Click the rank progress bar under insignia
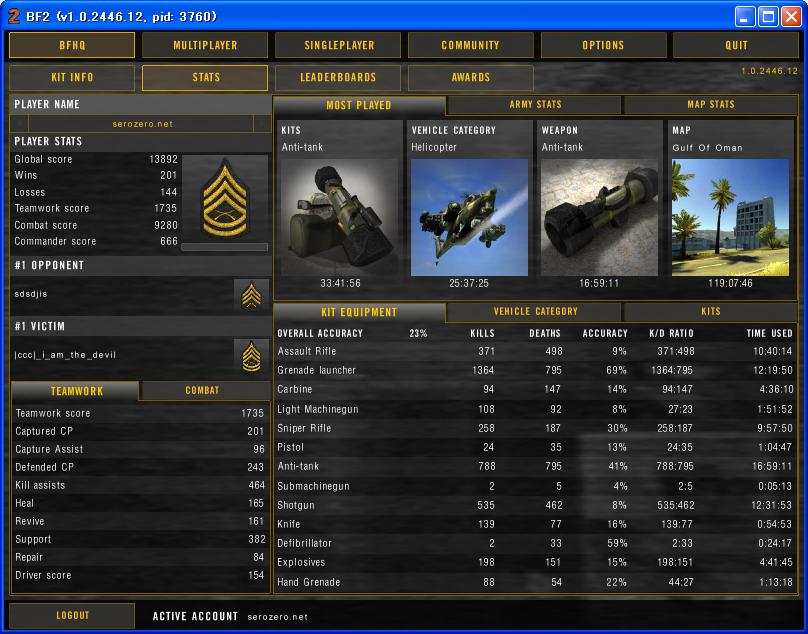The image size is (808, 634). pyautogui.click(x=225, y=247)
